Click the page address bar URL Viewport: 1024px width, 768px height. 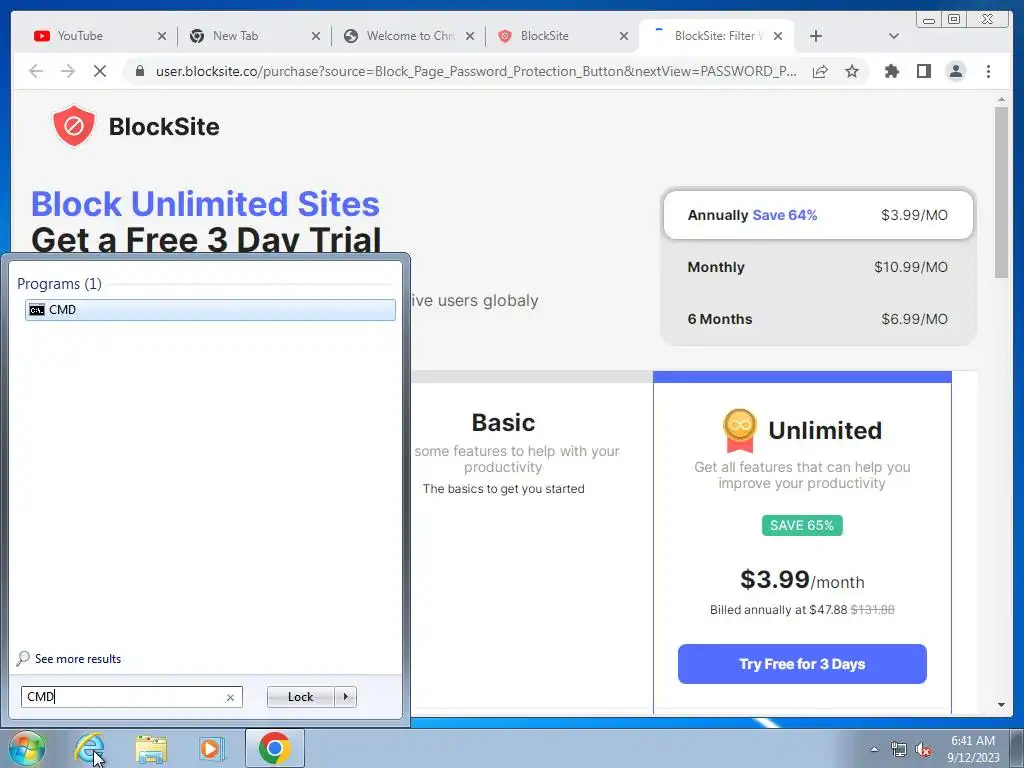(x=475, y=71)
